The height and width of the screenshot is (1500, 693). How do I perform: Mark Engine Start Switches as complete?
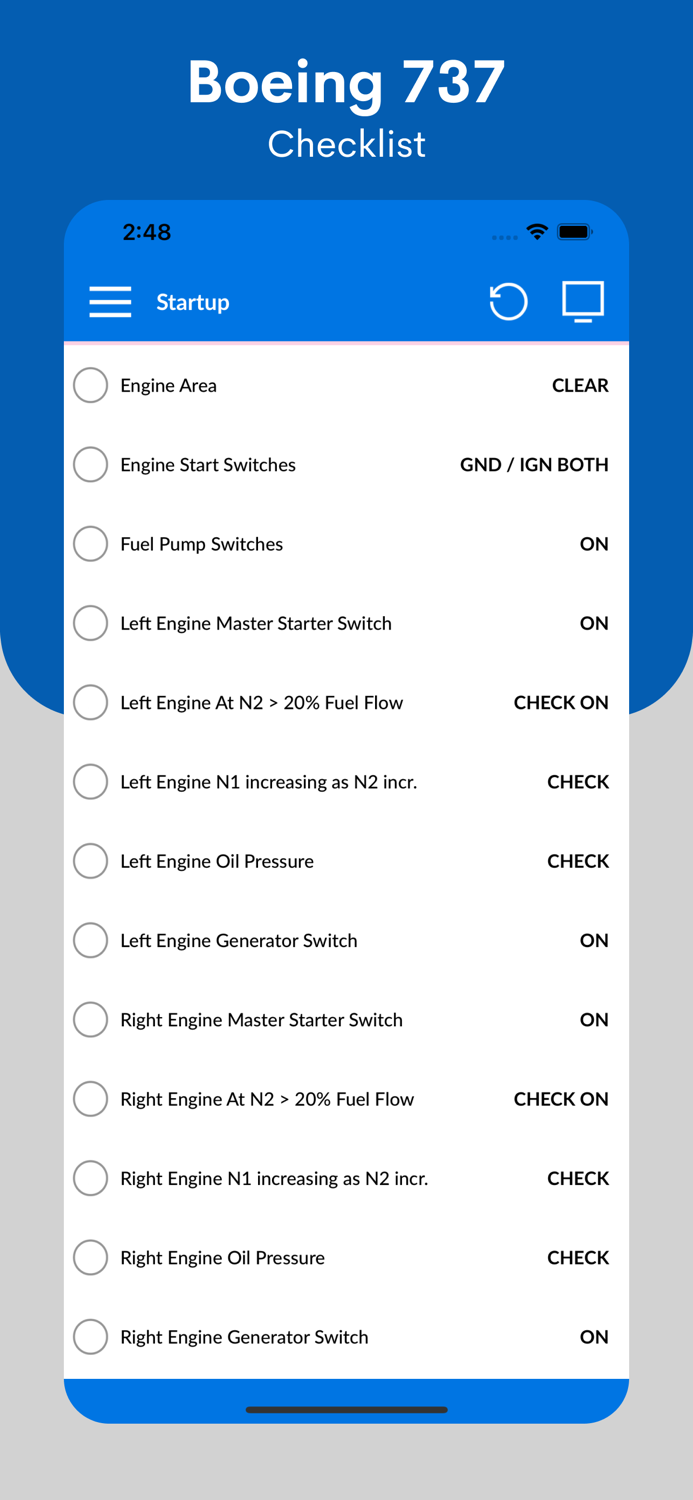[90, 464]
